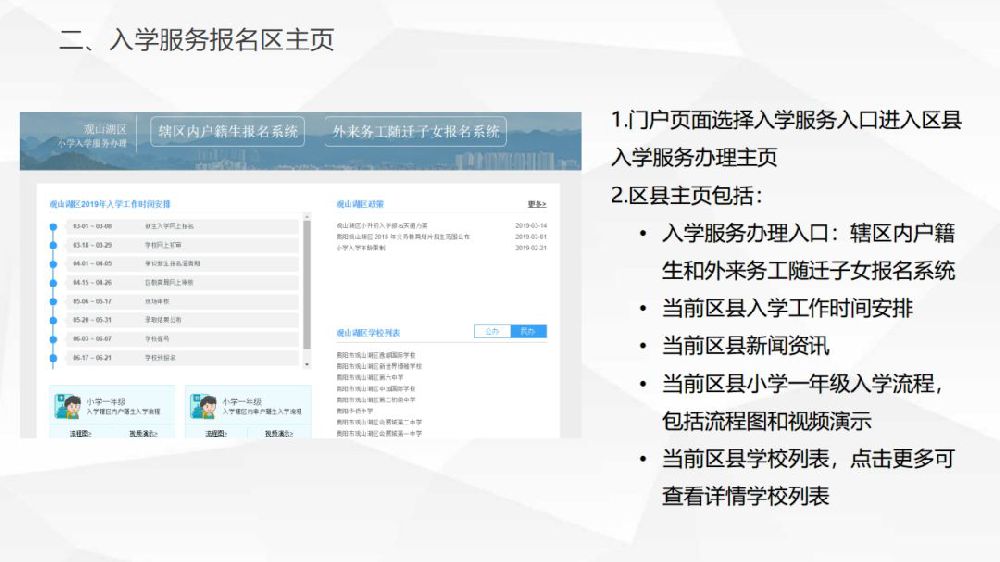Switch to the 公办 school tab
This screenshot has height=562, width=1000.
(x=492, y=331)
